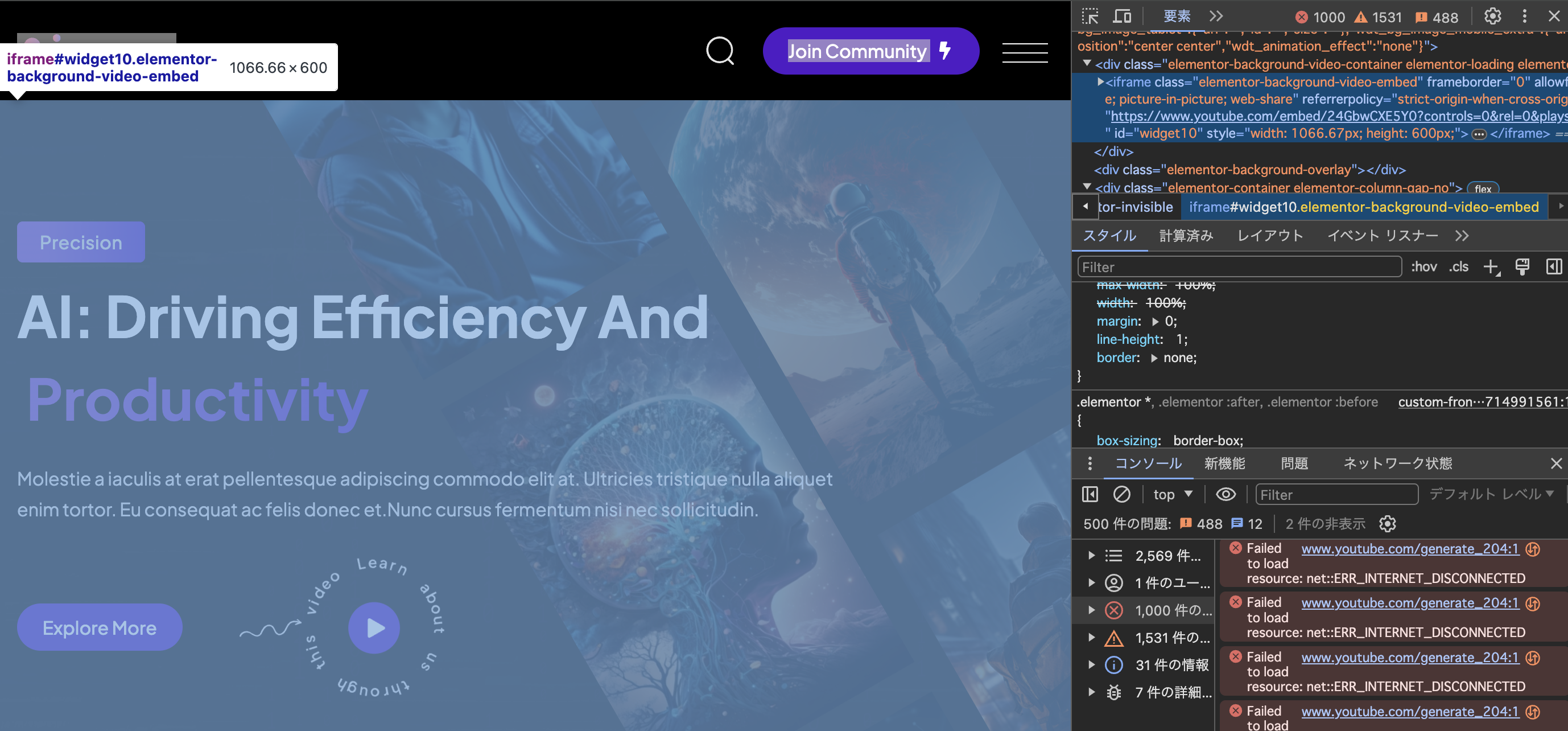Show more styles sidebar tabs

pyautogui.click(x=1462, y=236)
